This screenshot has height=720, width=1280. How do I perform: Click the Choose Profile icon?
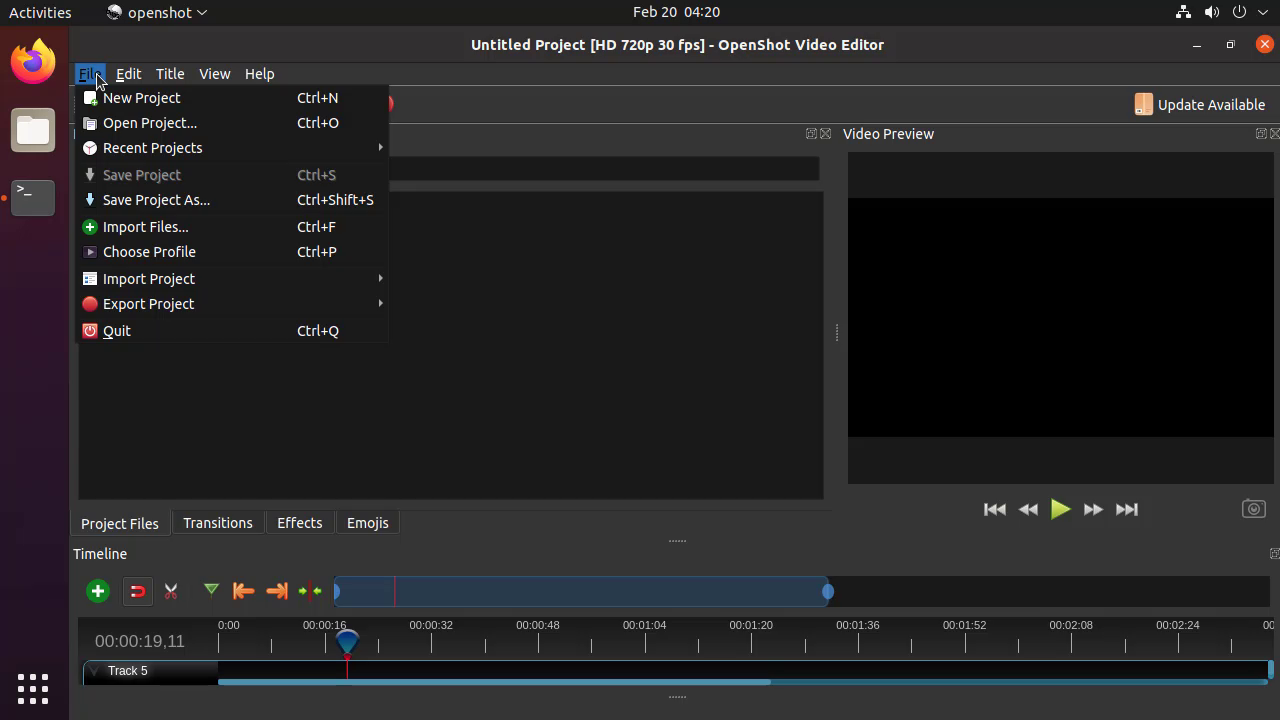(90, 252)
